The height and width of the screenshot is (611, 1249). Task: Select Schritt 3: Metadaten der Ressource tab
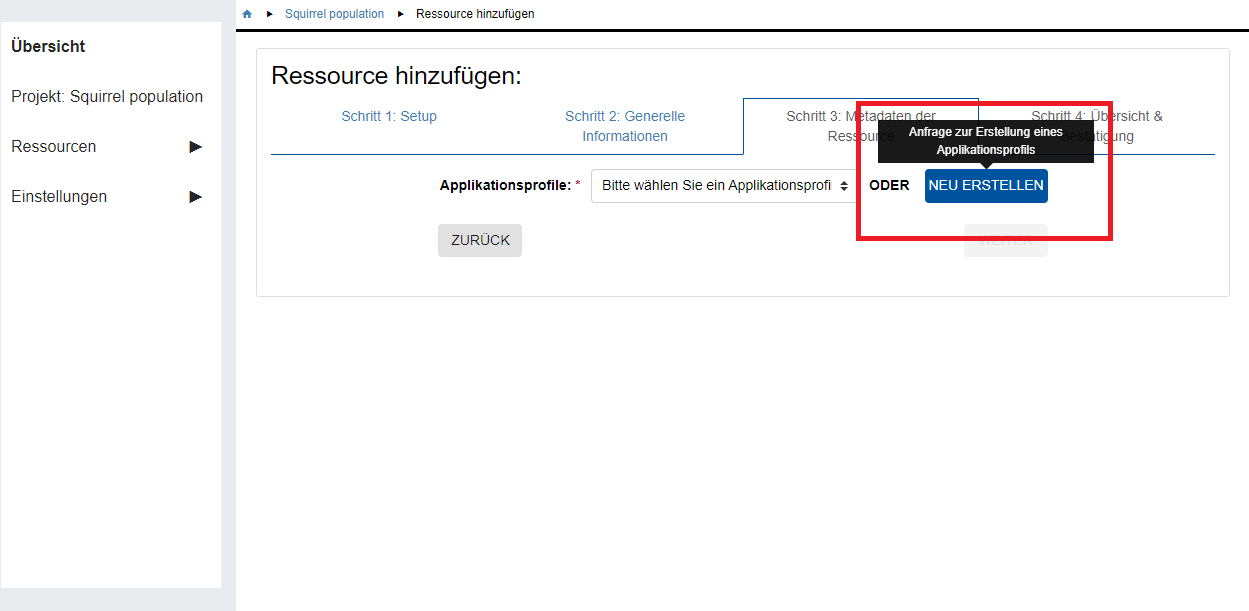[861, 126]
